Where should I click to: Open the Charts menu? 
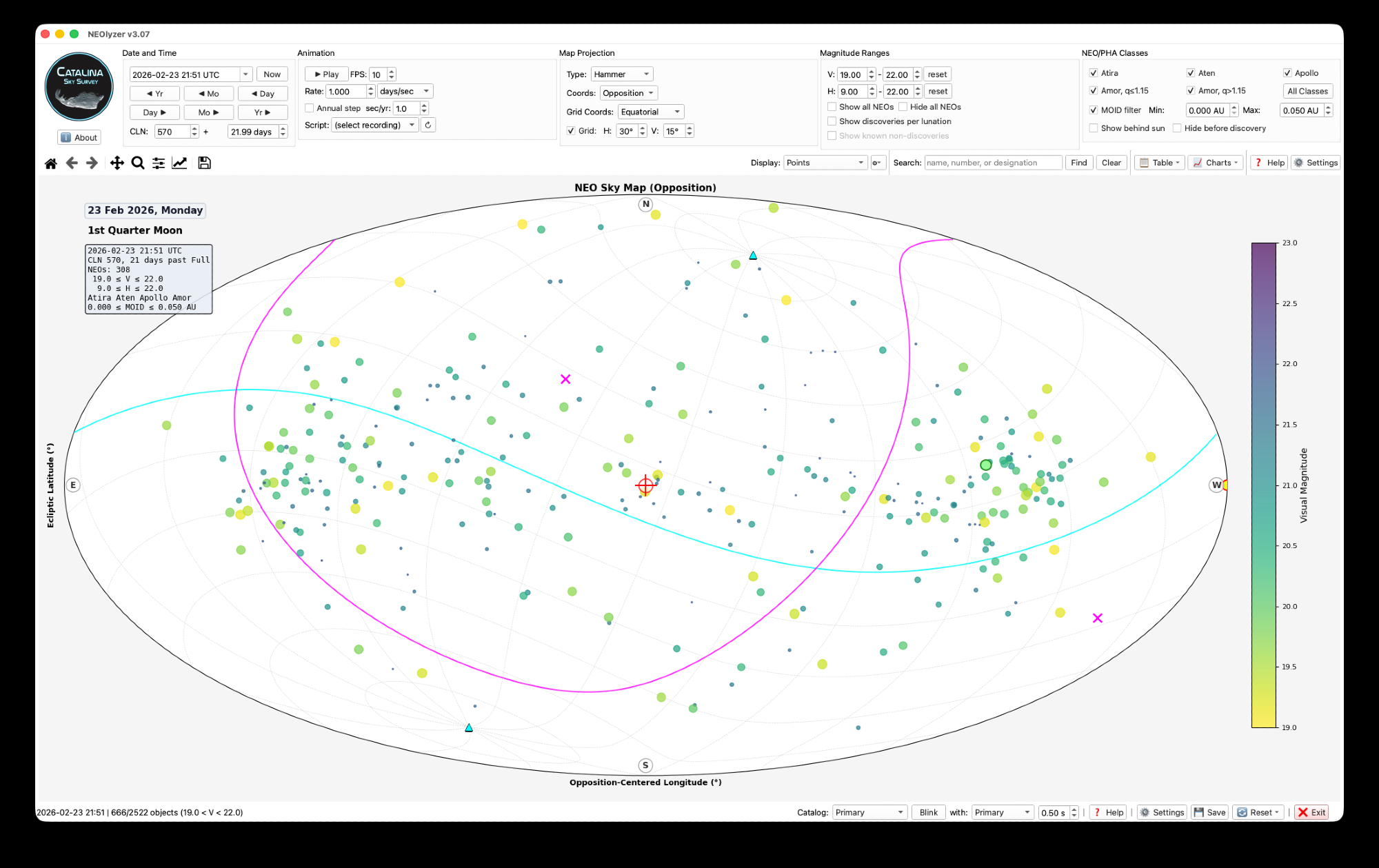pyautogui.click(x=1215, y=163)
